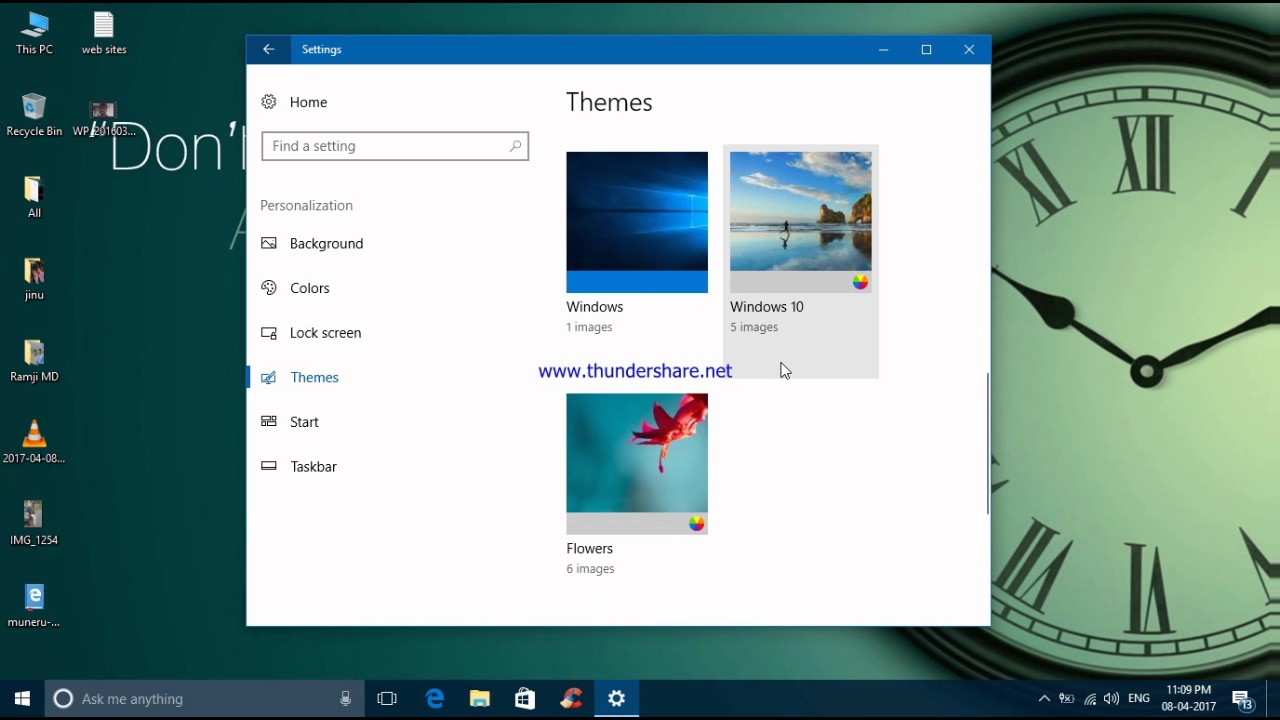Viewport: 1280px width, 720px height.
Task: Click the "6 images" text under Flowers
Action: (x=590, y=569)
